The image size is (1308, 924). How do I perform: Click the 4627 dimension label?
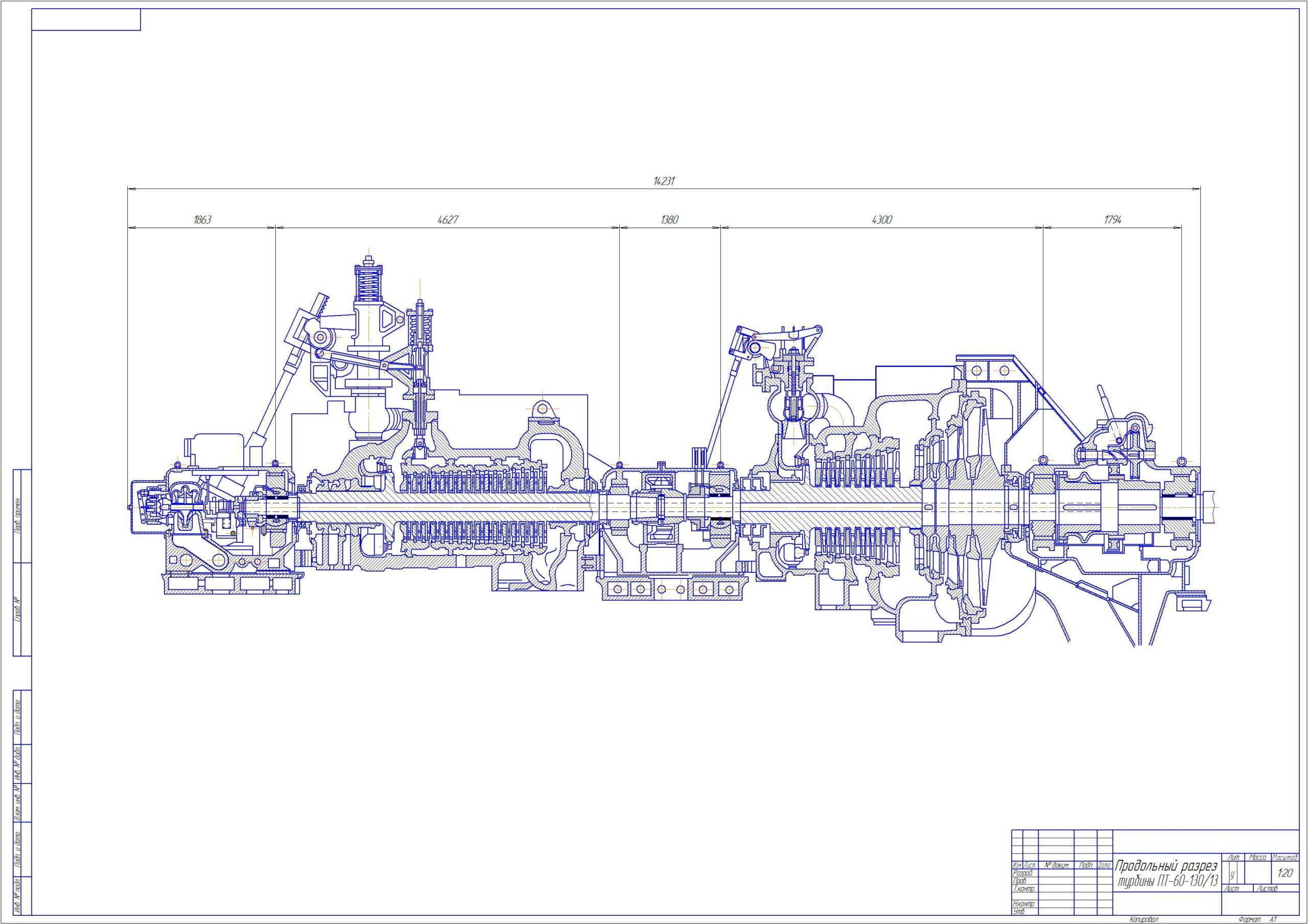click(x=447, y=220)
